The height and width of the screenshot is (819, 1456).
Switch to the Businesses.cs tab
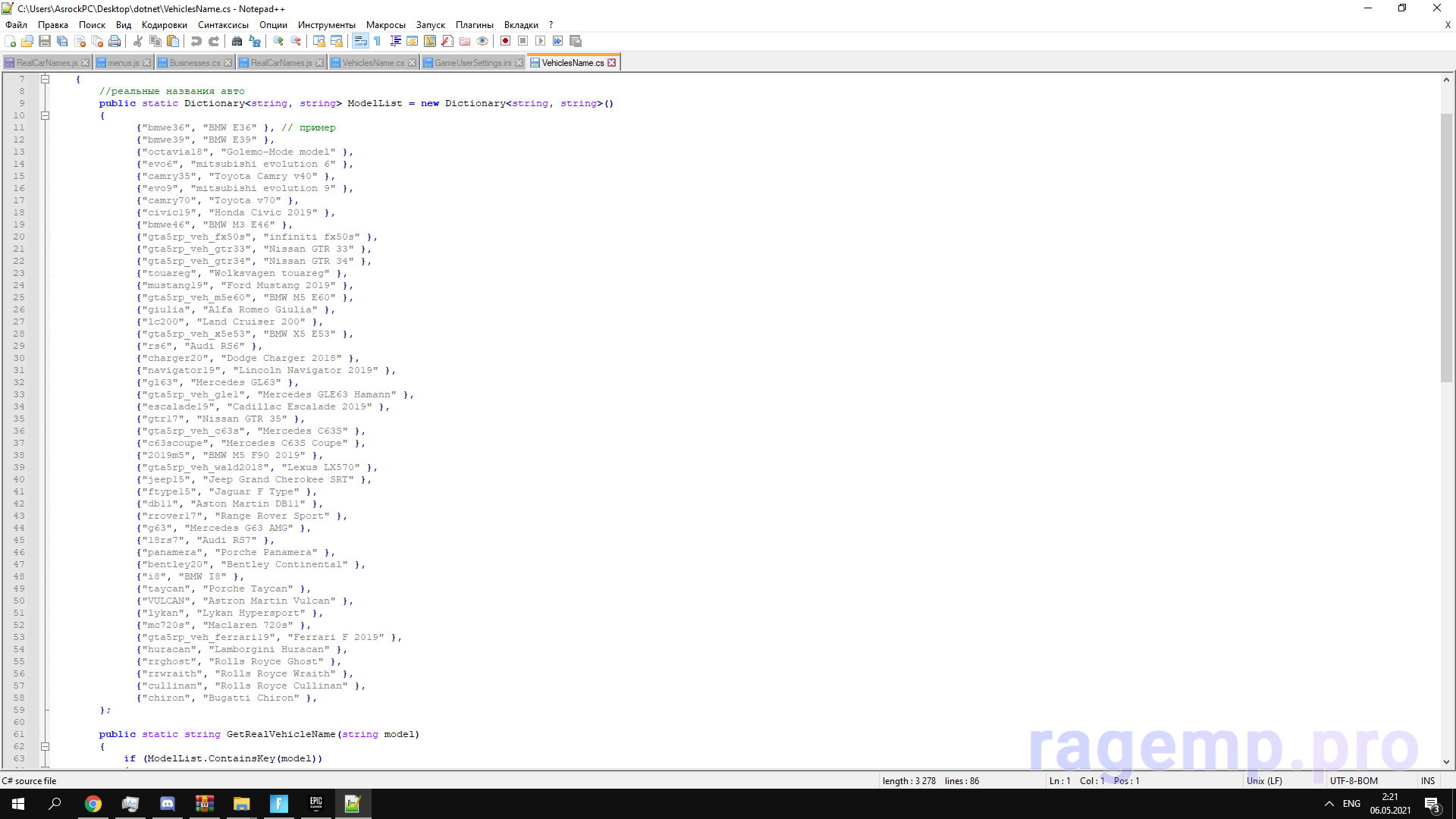tap(194, 63)
